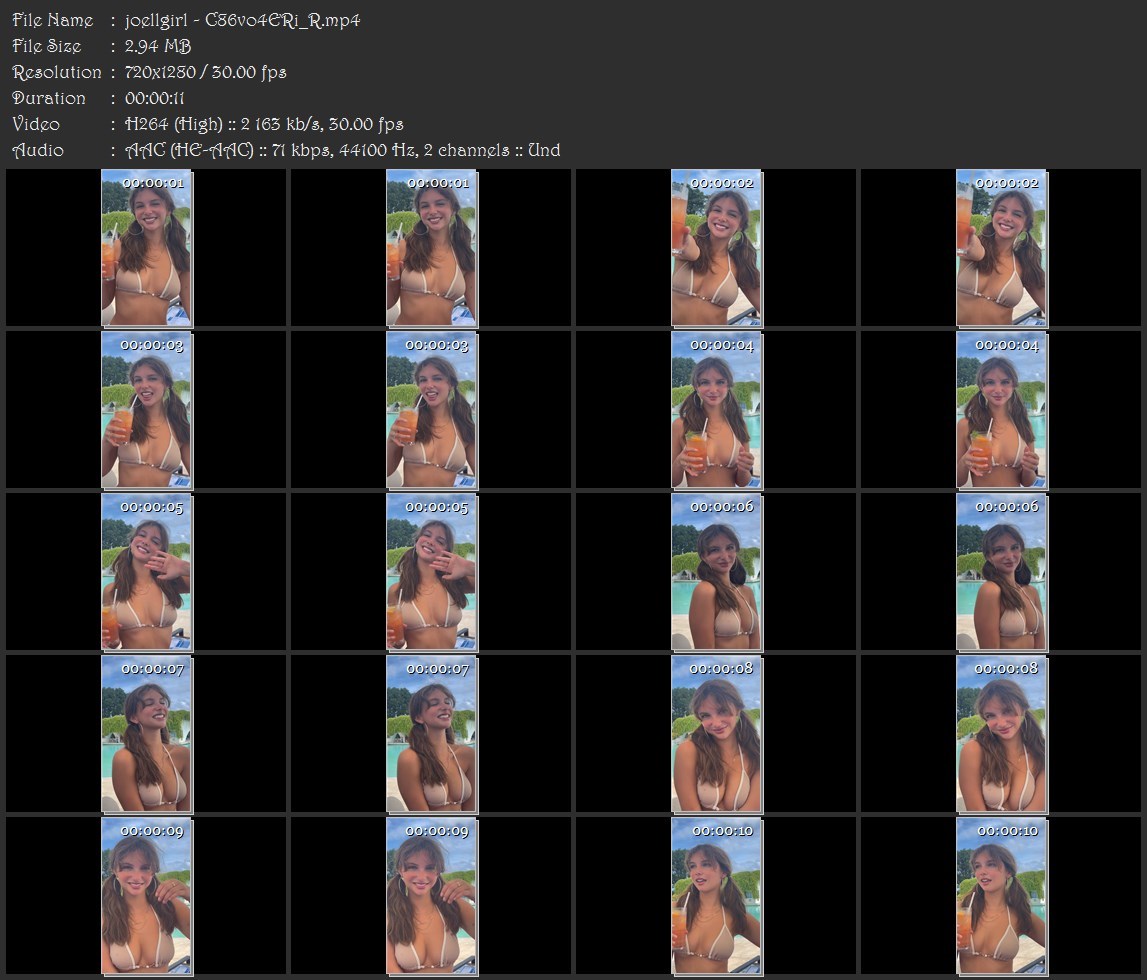
Task: Click the second 00:00:03 frame thumbnail
Action: [432, 410]
